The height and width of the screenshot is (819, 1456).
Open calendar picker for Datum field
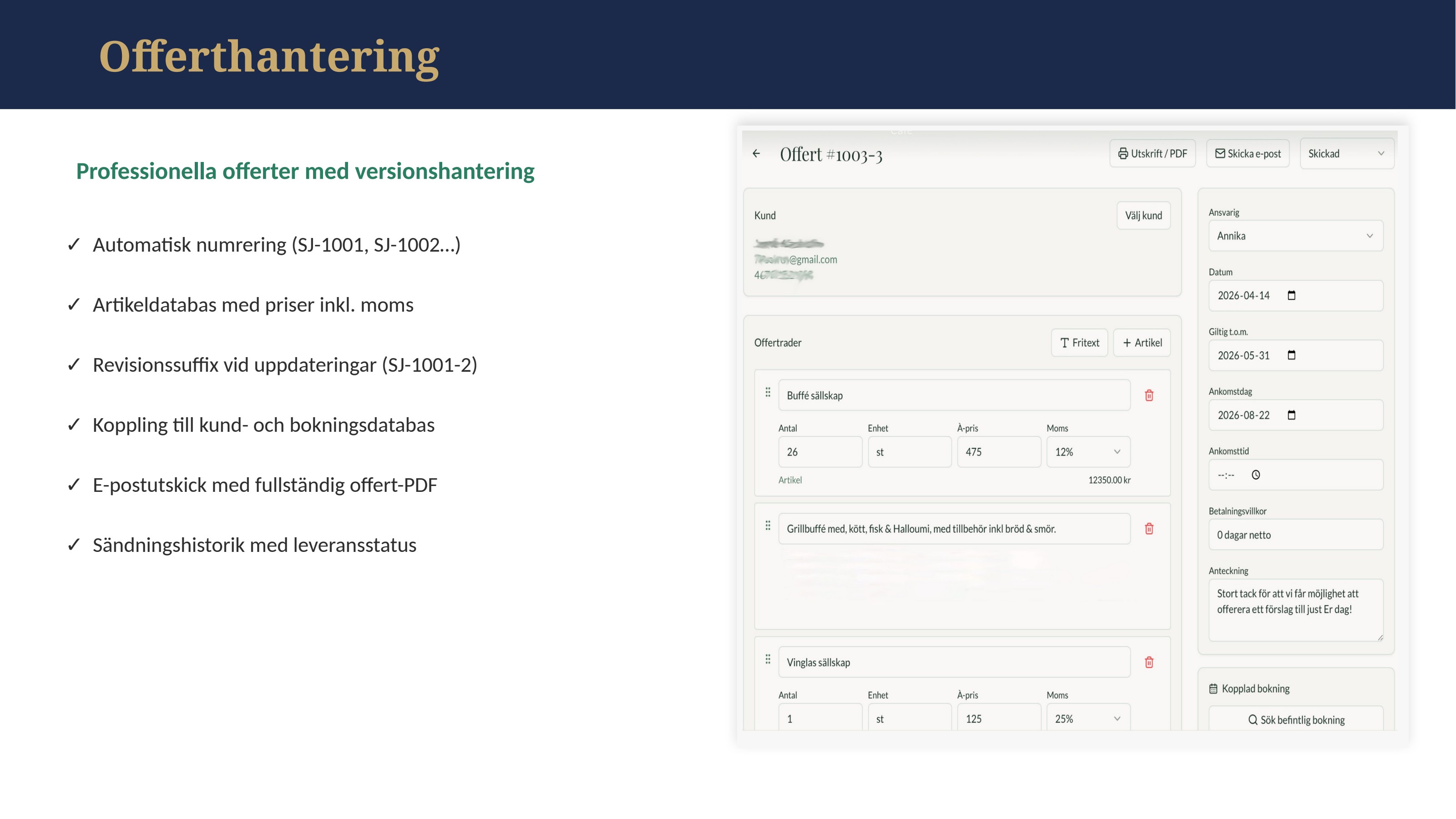pos(1292,296)
